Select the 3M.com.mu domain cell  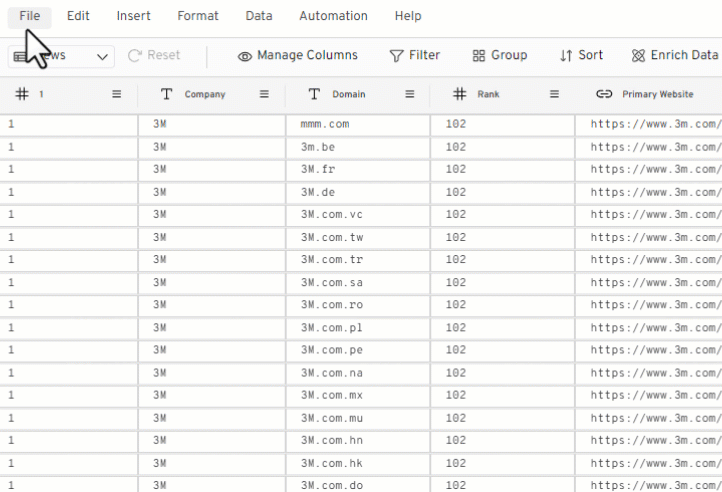[x=358, y=418]
